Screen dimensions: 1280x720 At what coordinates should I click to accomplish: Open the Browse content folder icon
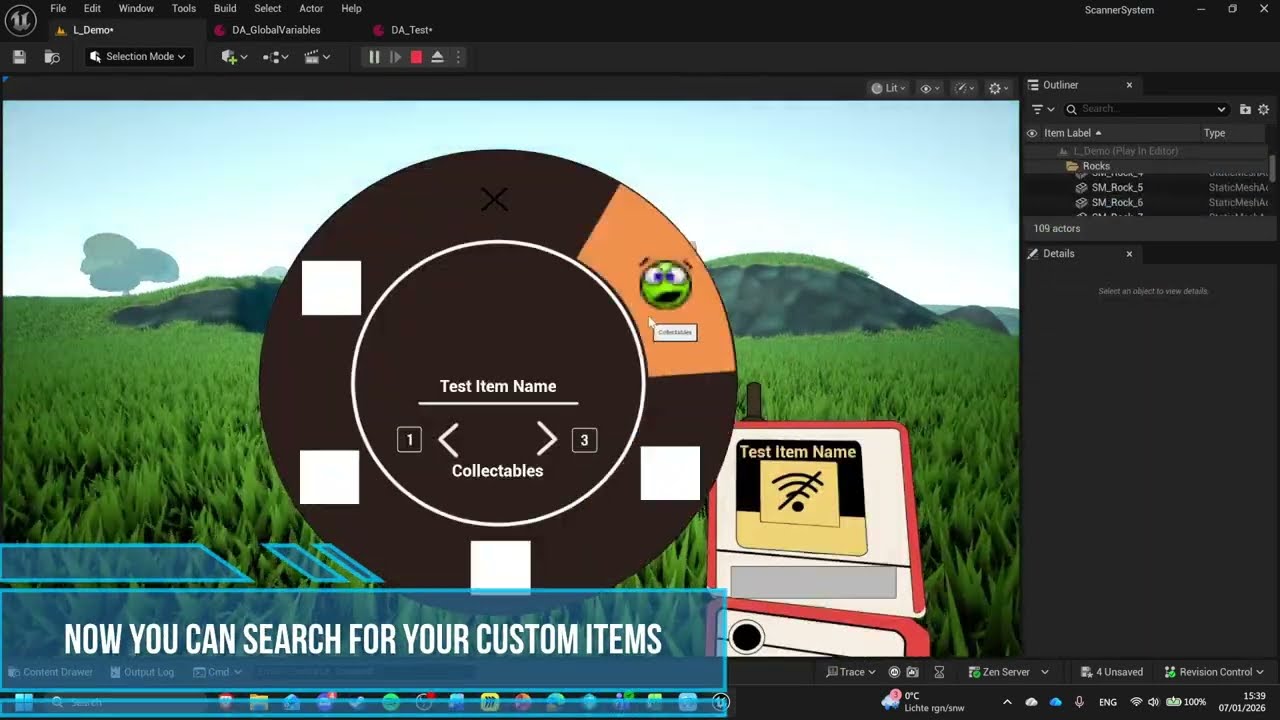pyautogui.click(x=52, y=57)
